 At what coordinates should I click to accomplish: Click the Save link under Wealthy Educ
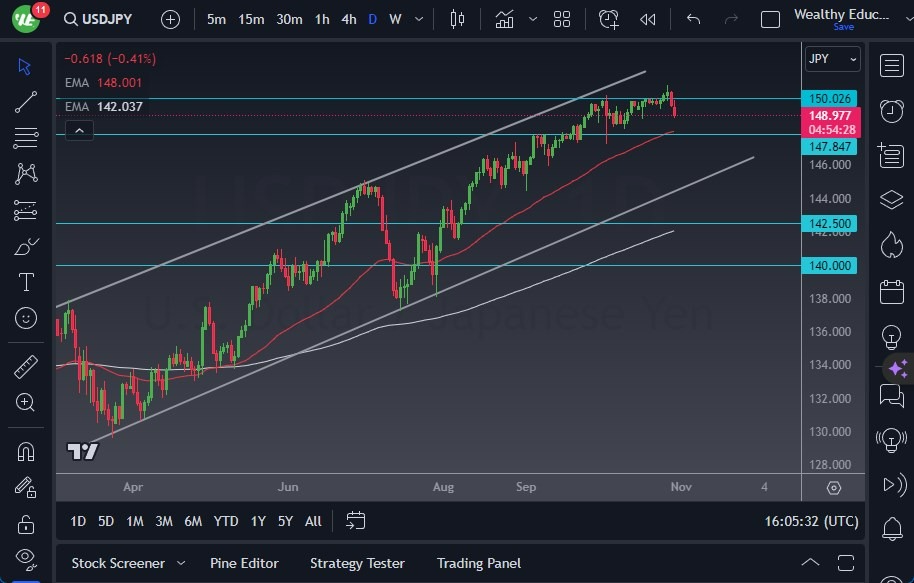(845, 27)
